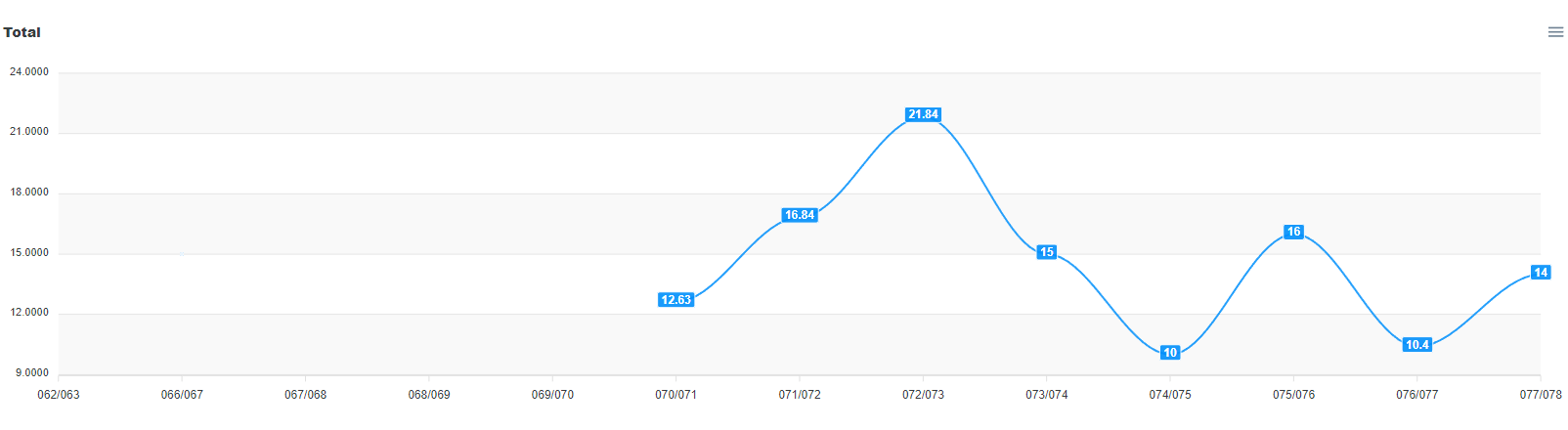
Task: Click the 21.84 data point label
Action: 923,114
